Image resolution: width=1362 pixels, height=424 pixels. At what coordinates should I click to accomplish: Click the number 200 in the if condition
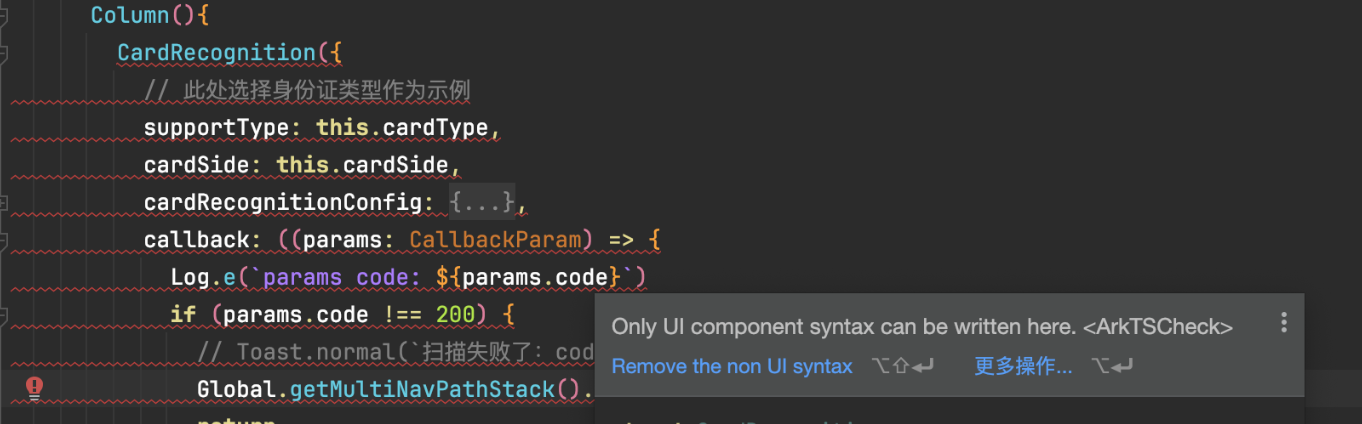[x=455, y=315]
